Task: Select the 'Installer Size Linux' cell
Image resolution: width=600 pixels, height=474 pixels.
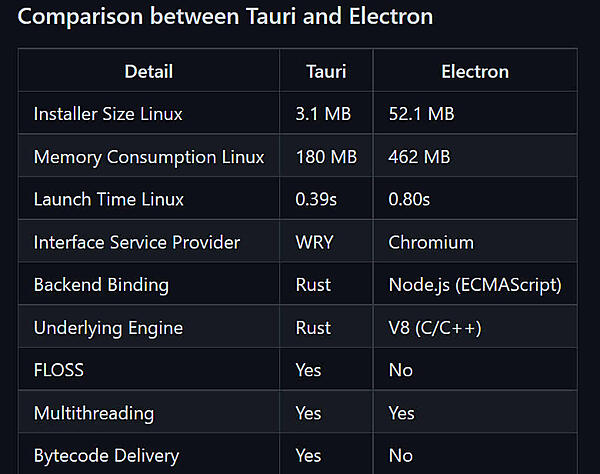Action: click(x=108, y=114)
